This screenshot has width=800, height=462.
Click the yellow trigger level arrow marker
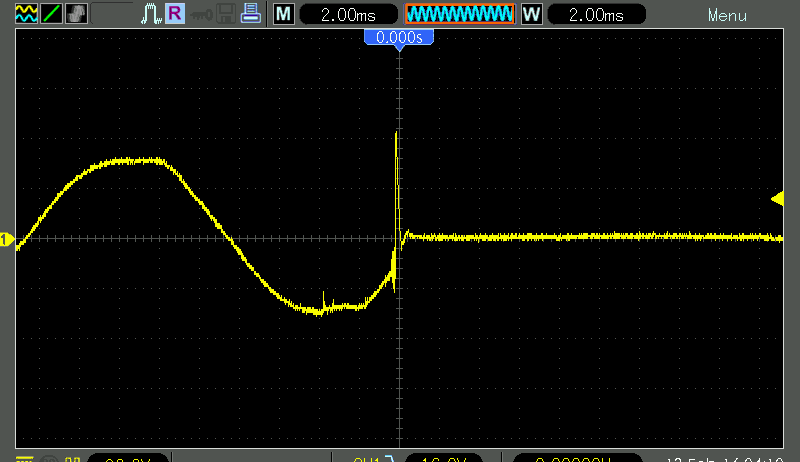[777, 199]
